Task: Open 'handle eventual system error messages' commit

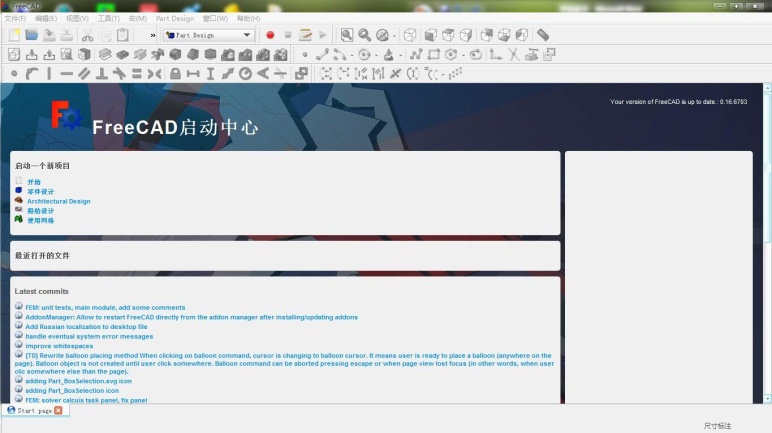Action: point(89,336)
